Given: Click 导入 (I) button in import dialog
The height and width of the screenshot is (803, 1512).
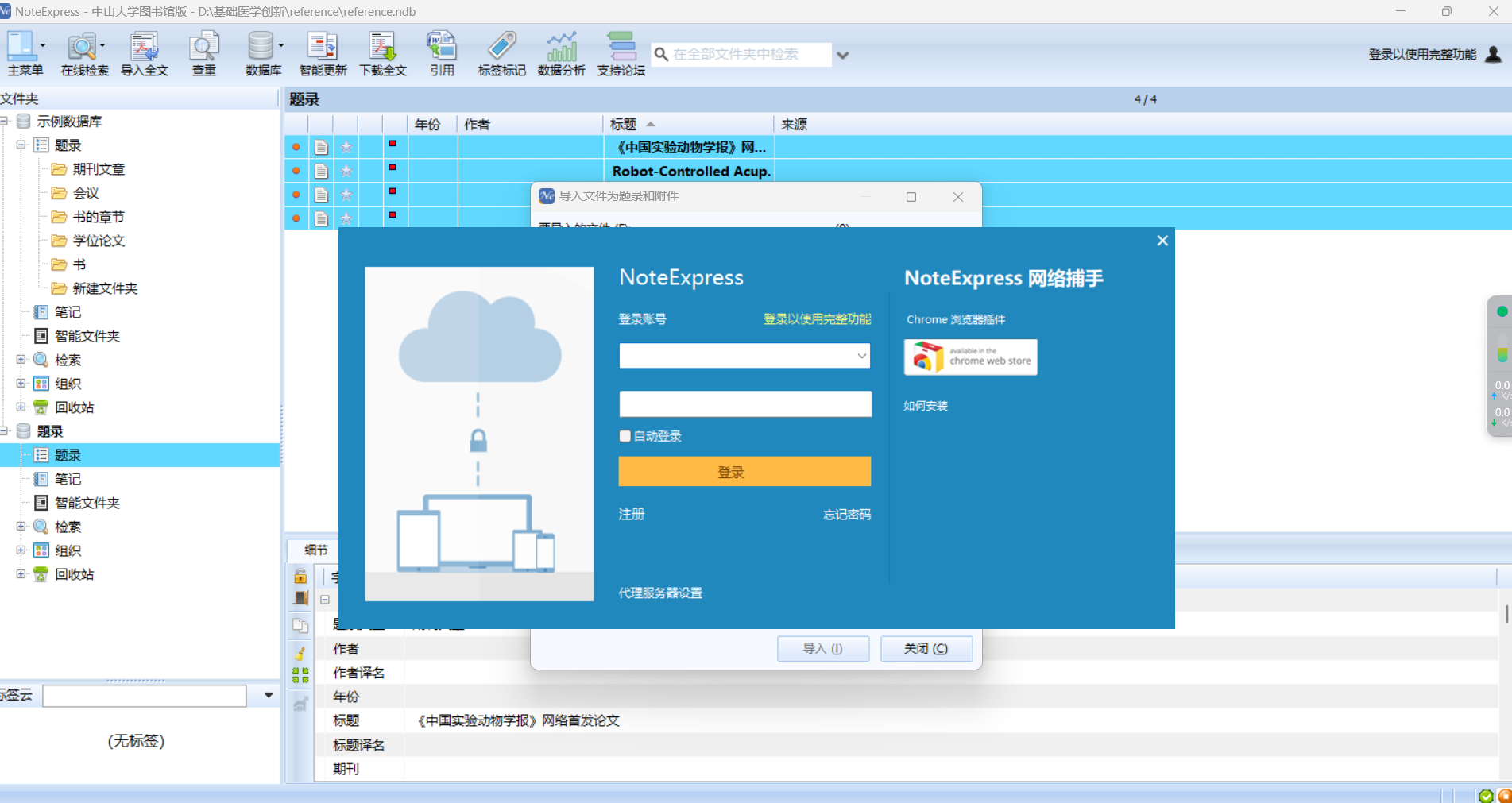Looking at the screenshot, I should pyautogui.click(x=823, y=649).
